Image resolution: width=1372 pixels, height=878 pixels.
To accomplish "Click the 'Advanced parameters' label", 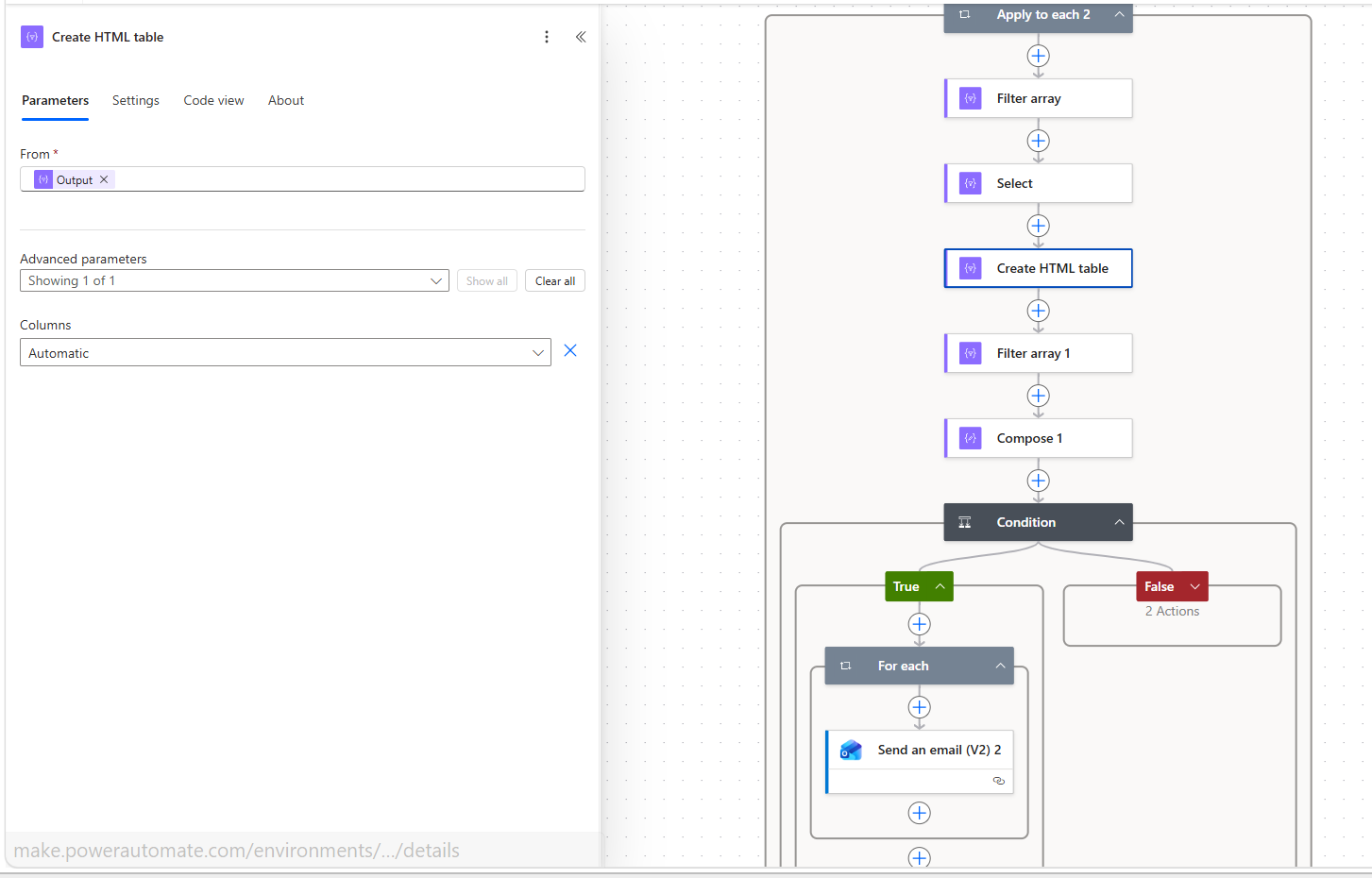I will click(83, 259).
